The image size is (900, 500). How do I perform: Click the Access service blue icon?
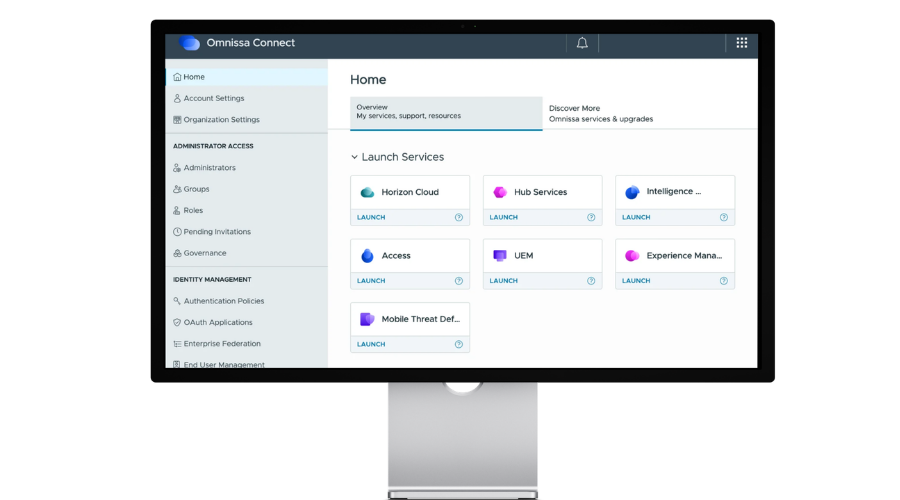pos(367,255)
